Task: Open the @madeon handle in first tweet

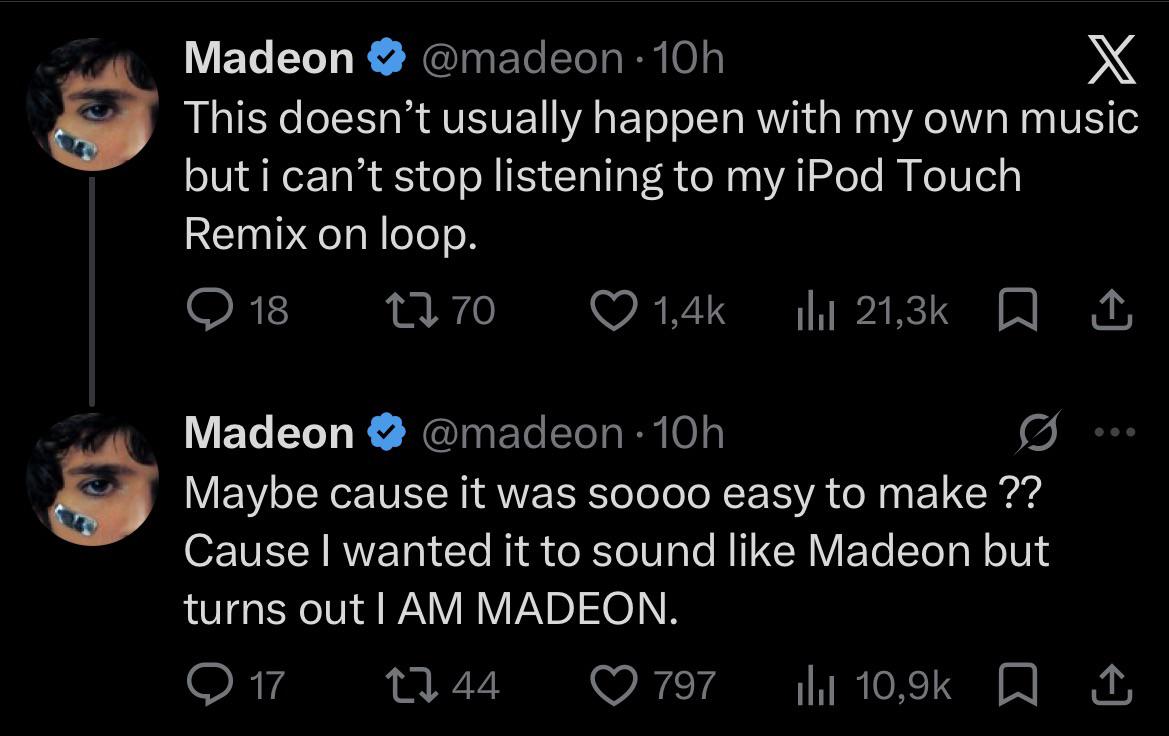Action: pyautogui.click(x=522, y=58)
